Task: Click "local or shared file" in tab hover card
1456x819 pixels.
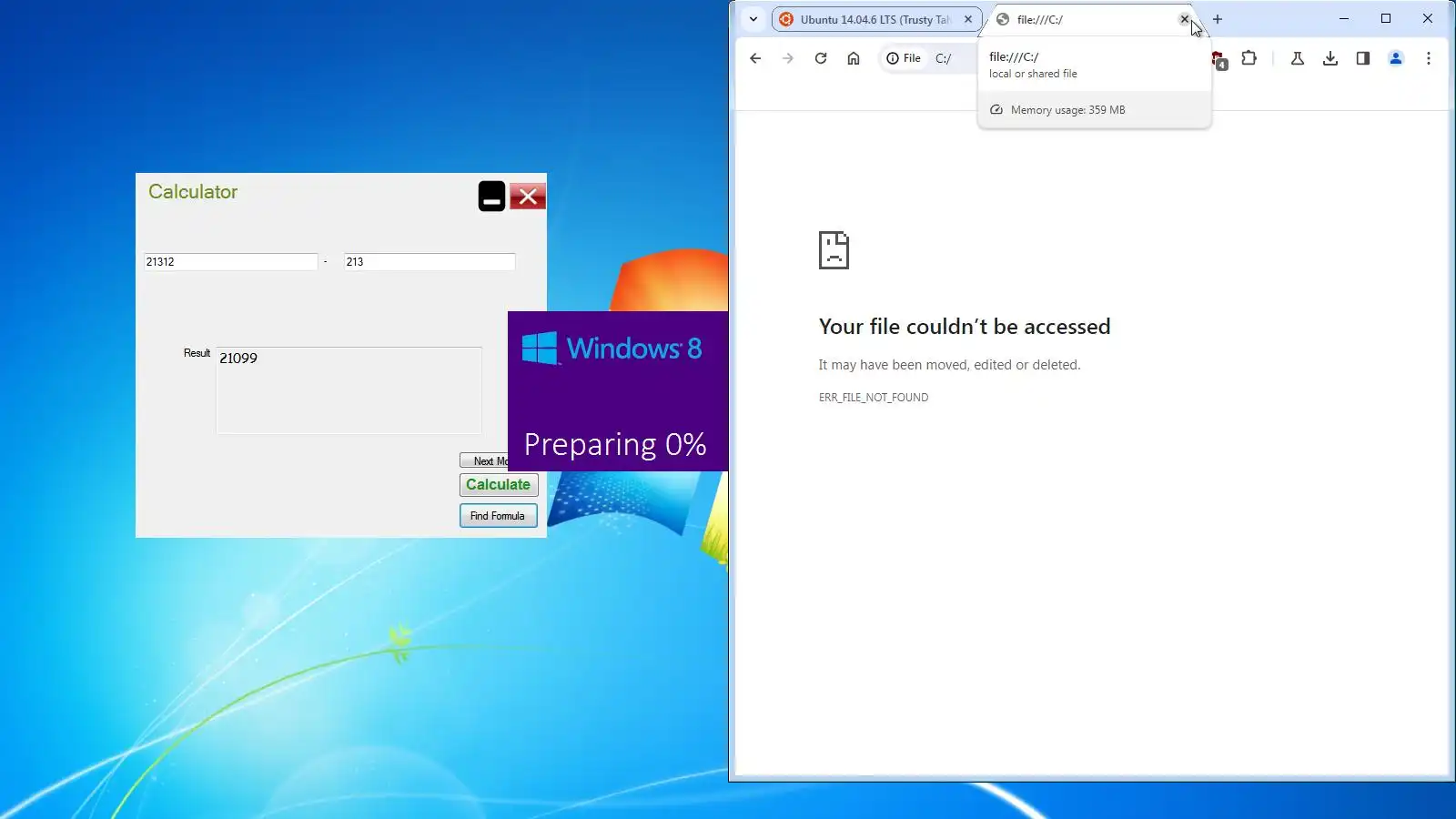Action: click(x=1033, y=74)
